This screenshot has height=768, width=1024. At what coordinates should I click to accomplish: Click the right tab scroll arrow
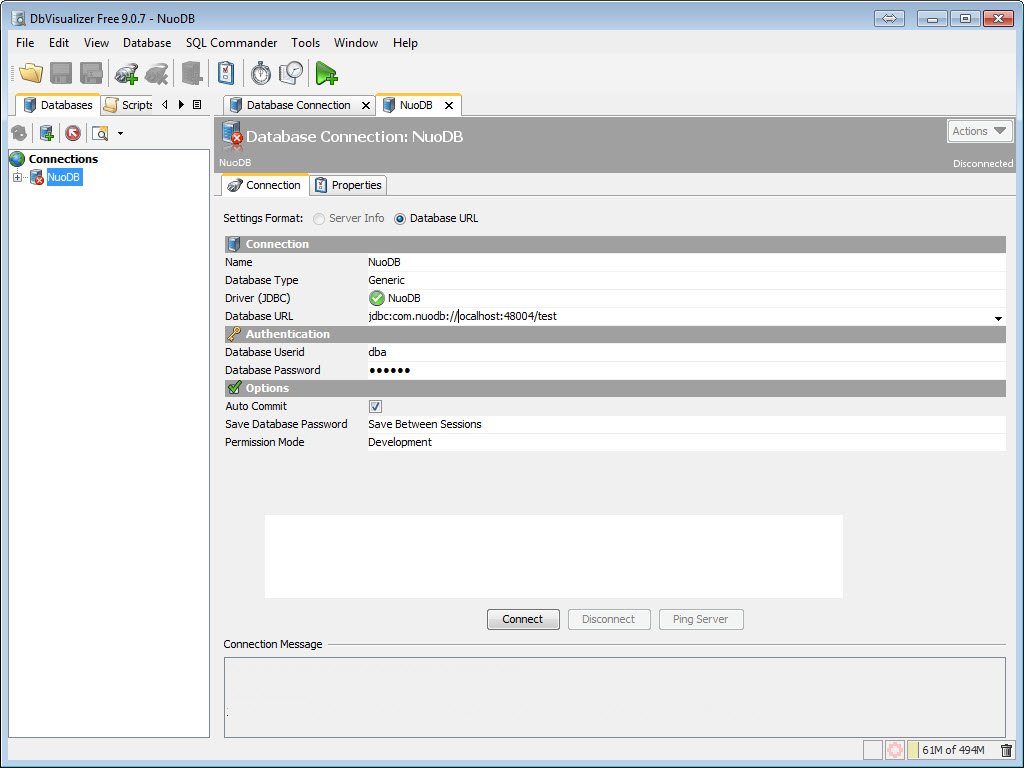coord(181,104)
